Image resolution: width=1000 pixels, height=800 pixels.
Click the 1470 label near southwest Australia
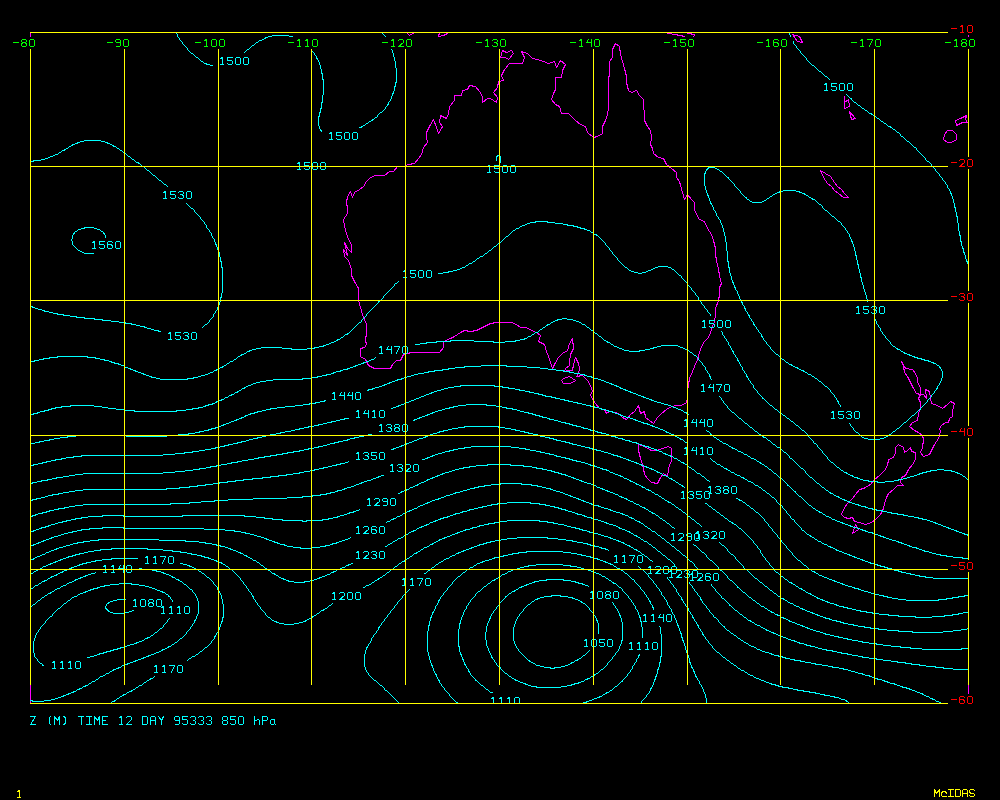pos(392,351)
